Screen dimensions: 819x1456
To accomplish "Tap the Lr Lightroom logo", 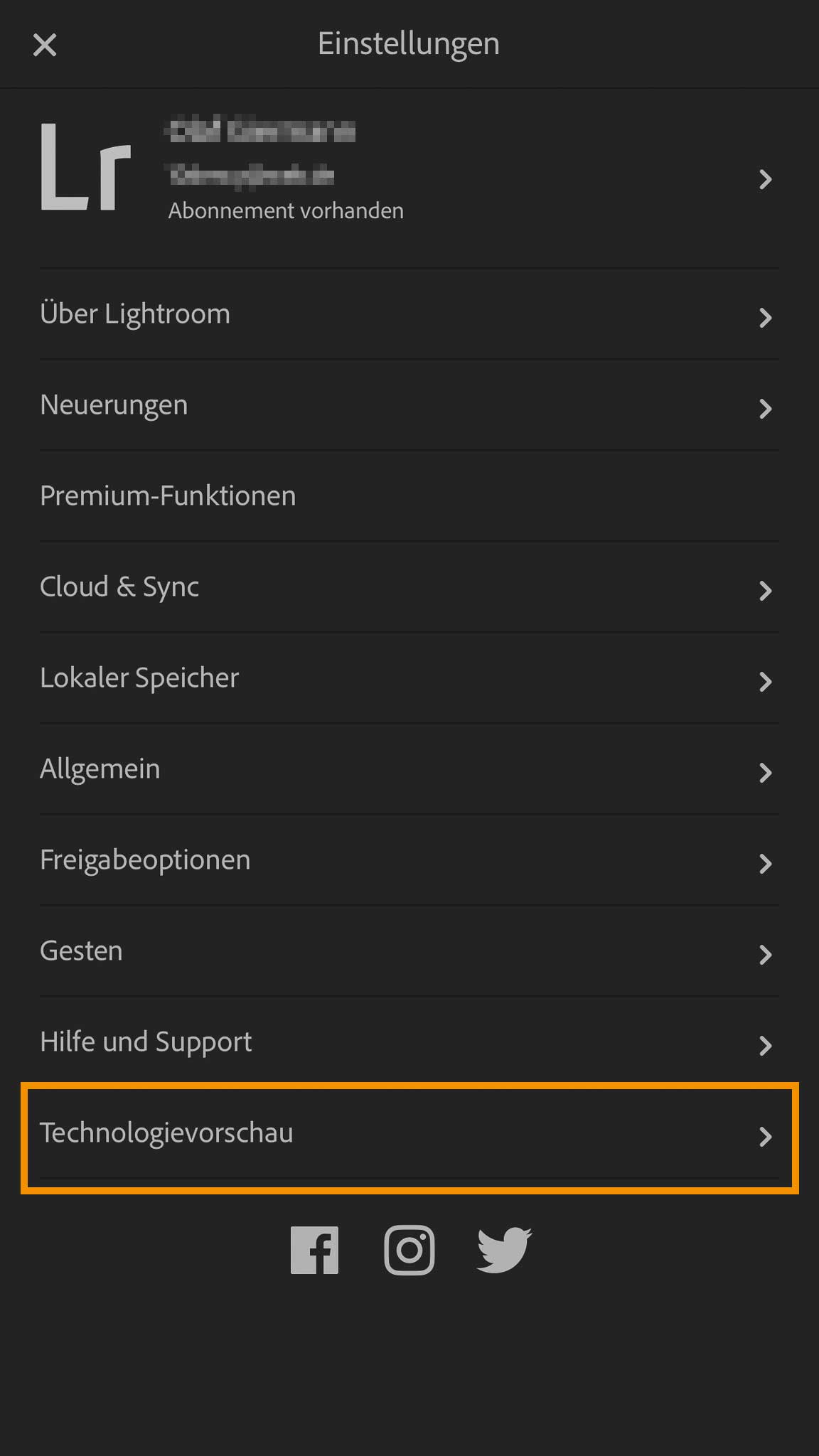I will [x=85, y=168].
